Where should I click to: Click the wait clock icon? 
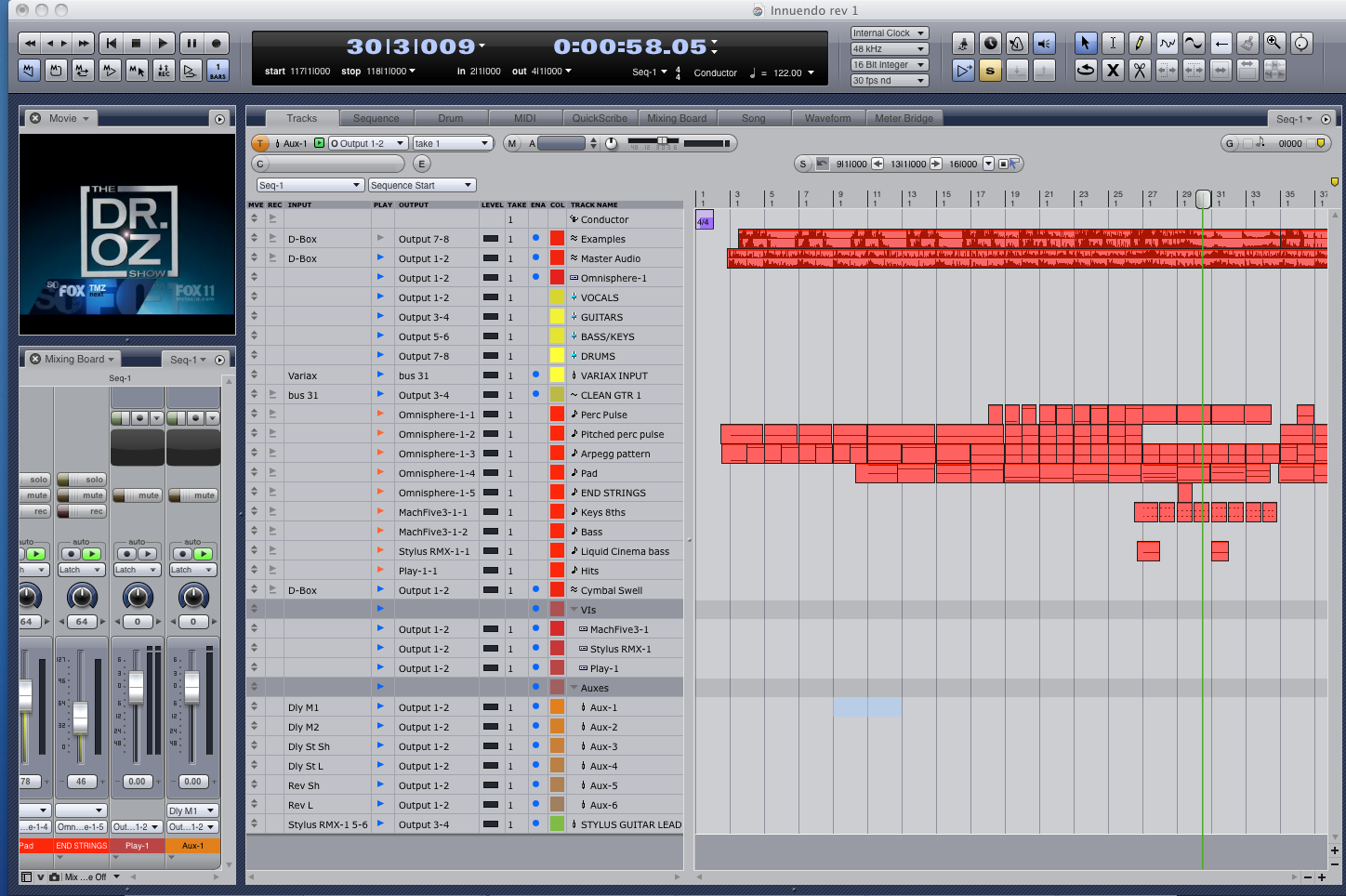coord(991,43)
